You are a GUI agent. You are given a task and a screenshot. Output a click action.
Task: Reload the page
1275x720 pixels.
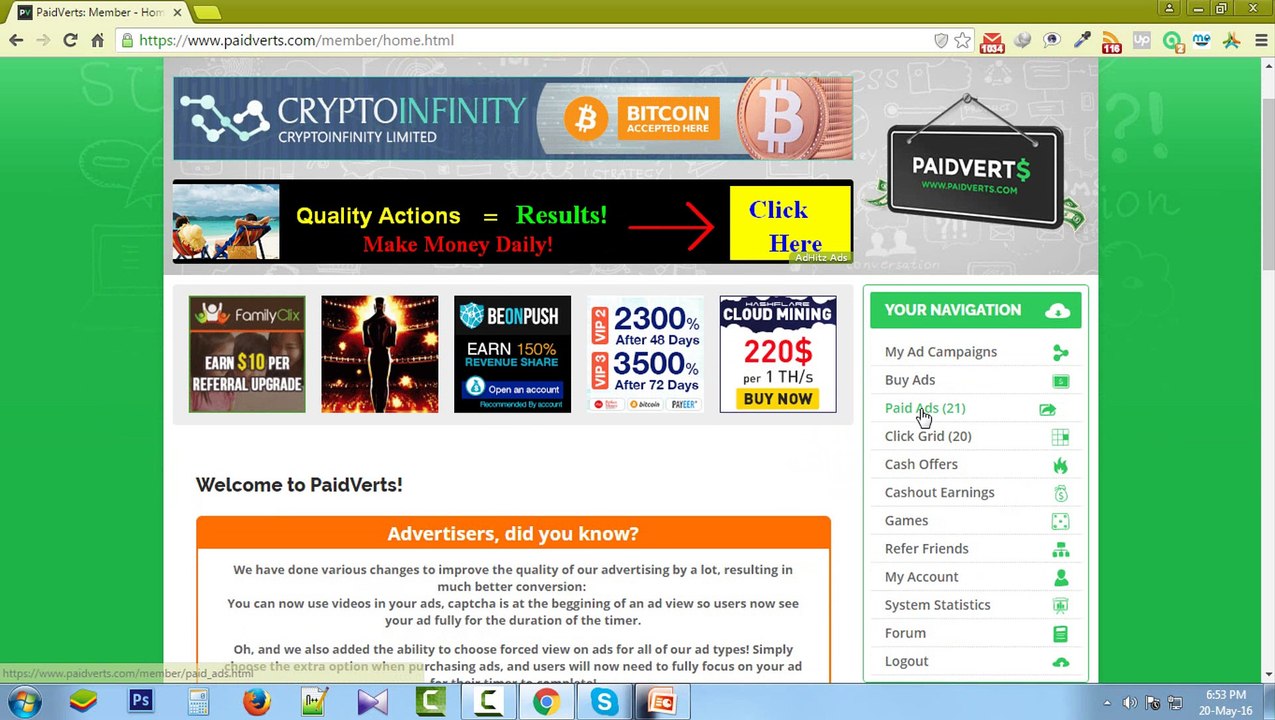[x=70, y=40]
